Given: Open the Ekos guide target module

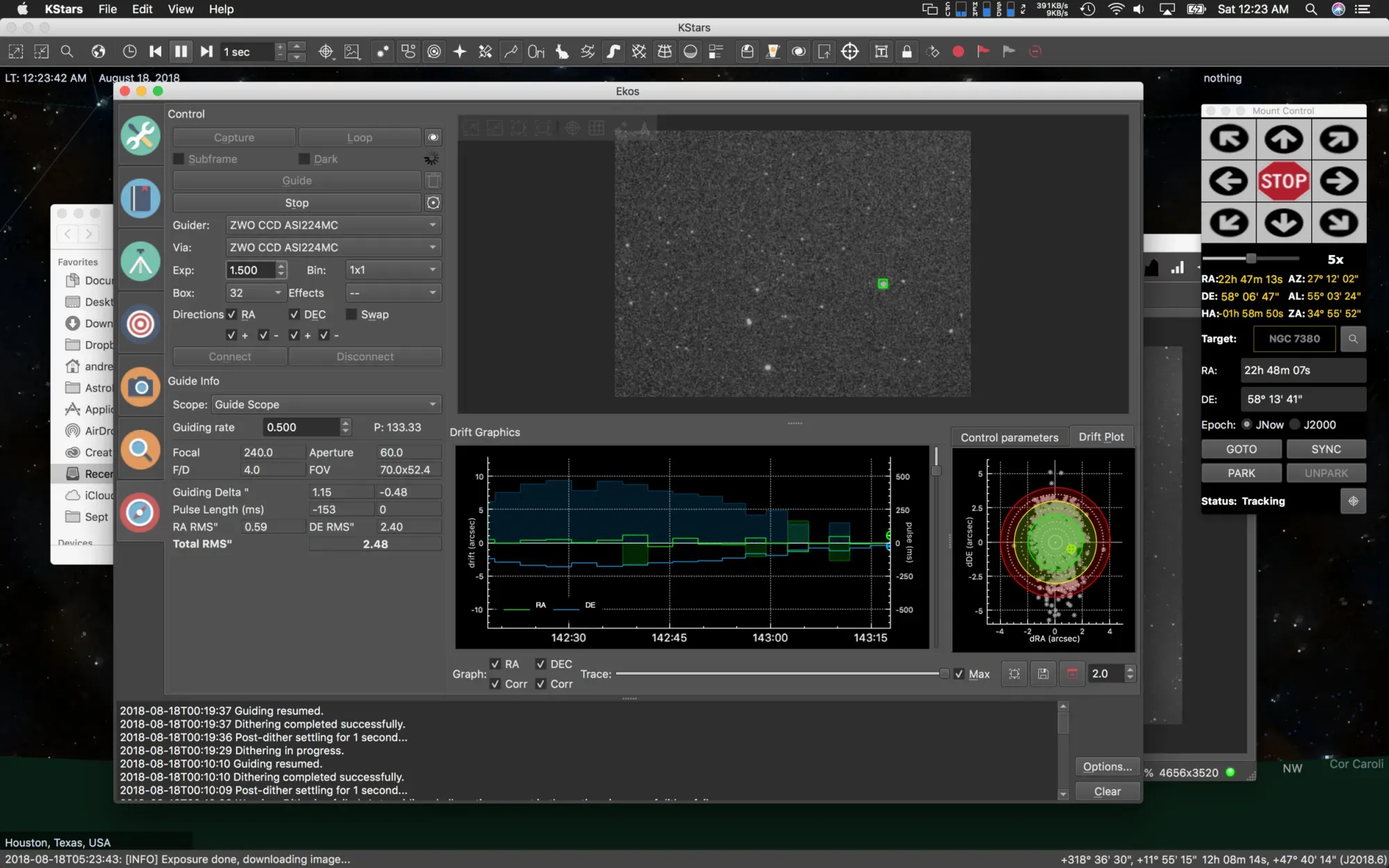Looking at the screenshot, I should tap(140, 324).
